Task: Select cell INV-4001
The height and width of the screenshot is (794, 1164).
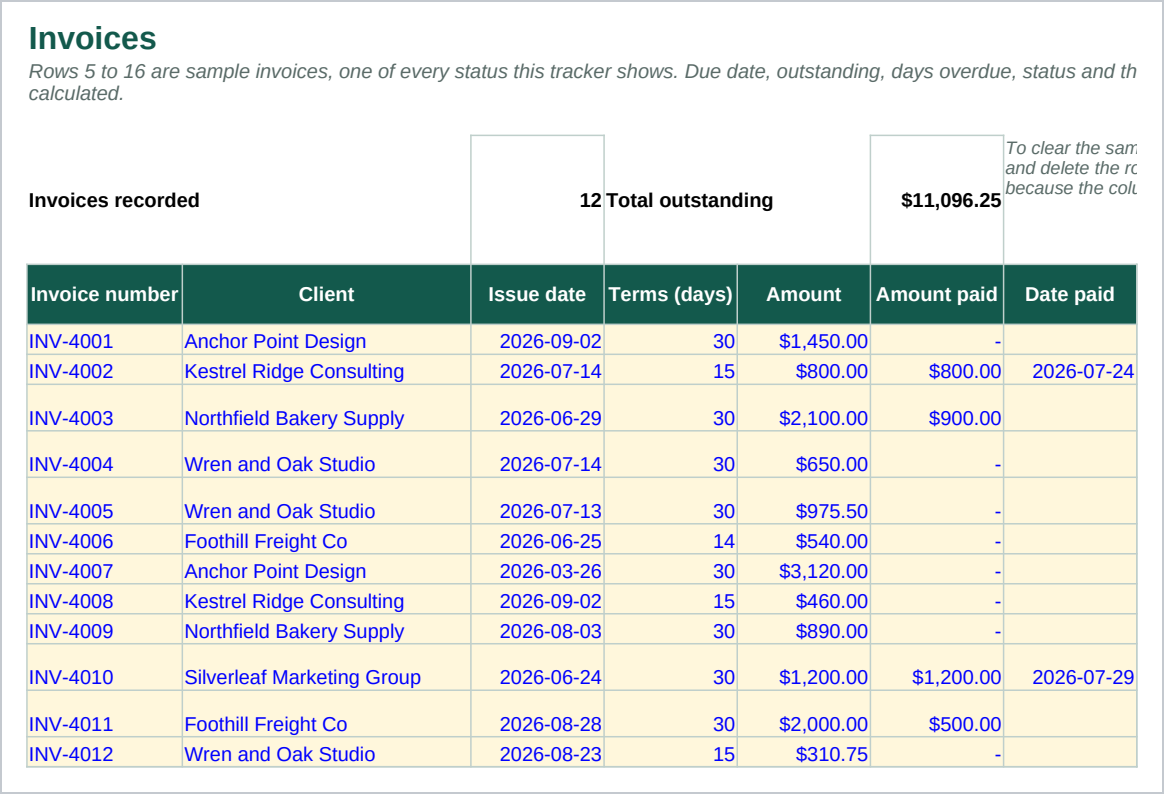Action: pyautogui.click(x=105, y=340)
